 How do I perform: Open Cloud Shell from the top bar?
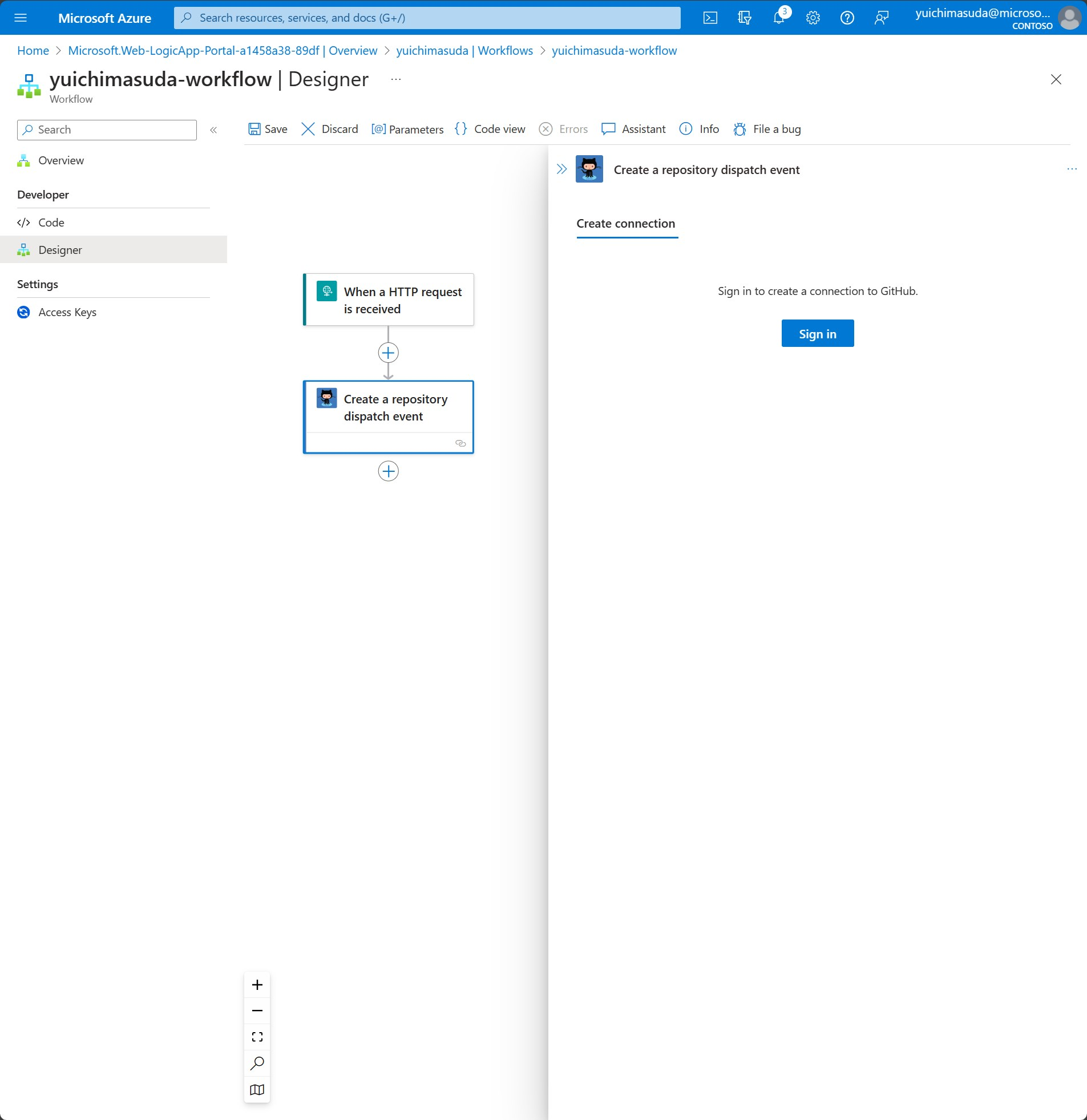click(710, 18)
